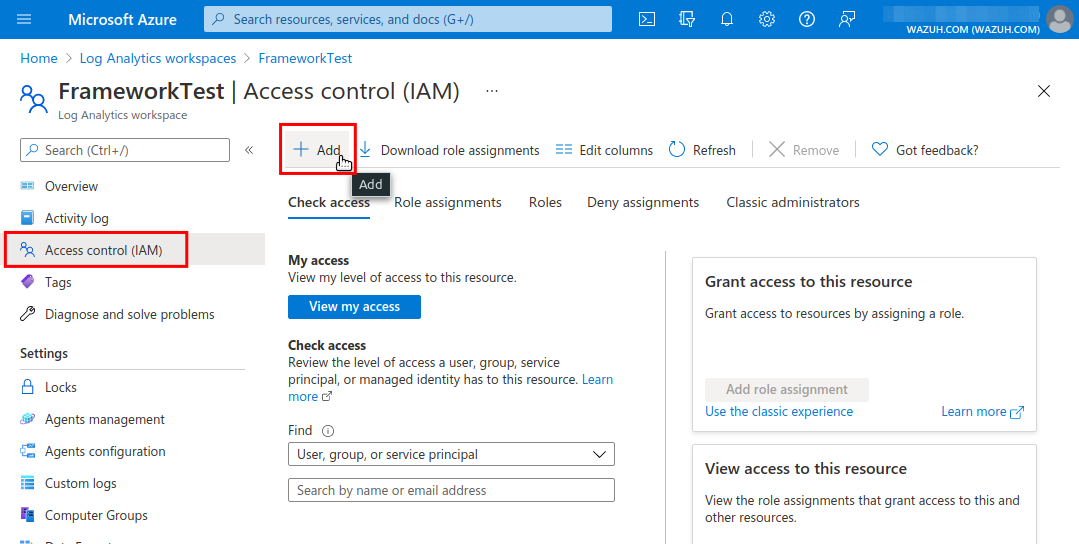
Task: Focus the sidebar Search (Ctrl+/) box
Action: pos(125,150)
